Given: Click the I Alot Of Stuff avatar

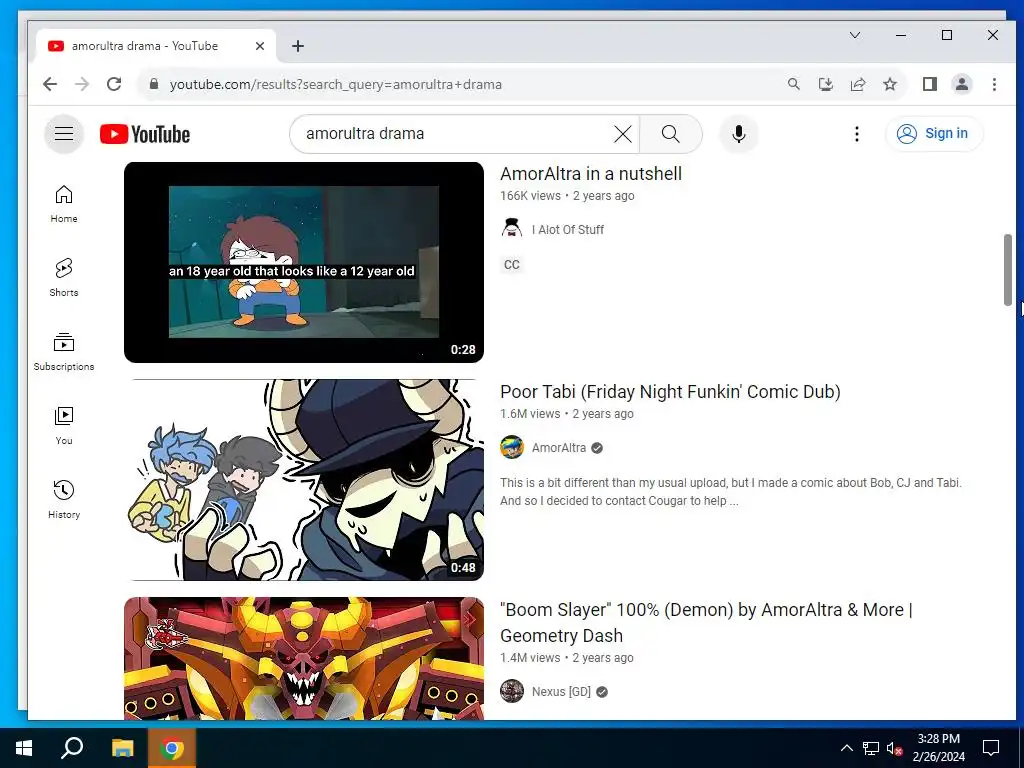Looking at the screenshot, I should point(512,229).
